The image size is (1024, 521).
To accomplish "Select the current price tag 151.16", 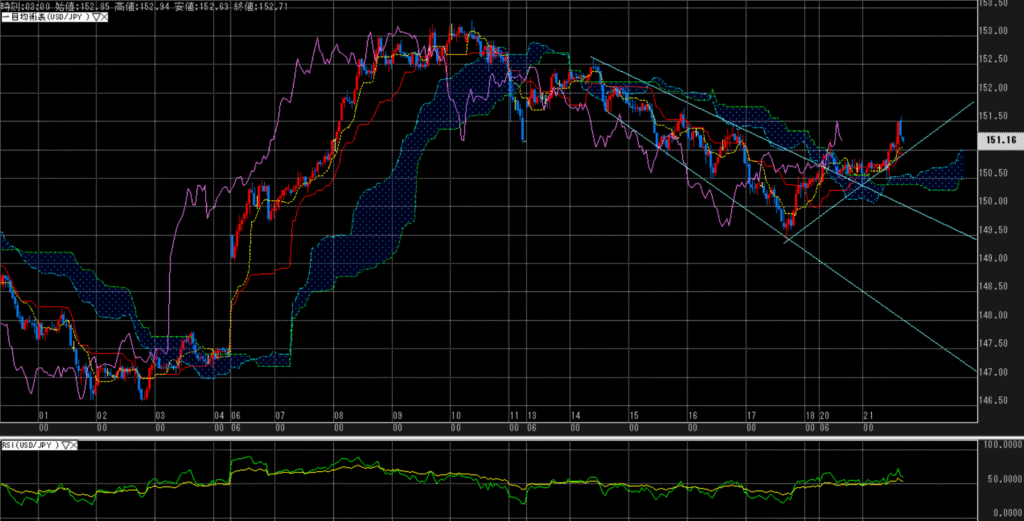I will (999, 142).
